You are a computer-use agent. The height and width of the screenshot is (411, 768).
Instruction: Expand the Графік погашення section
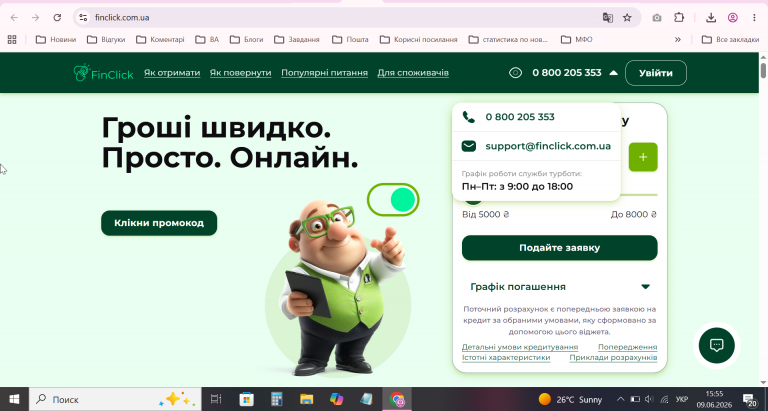click(559, 287)
